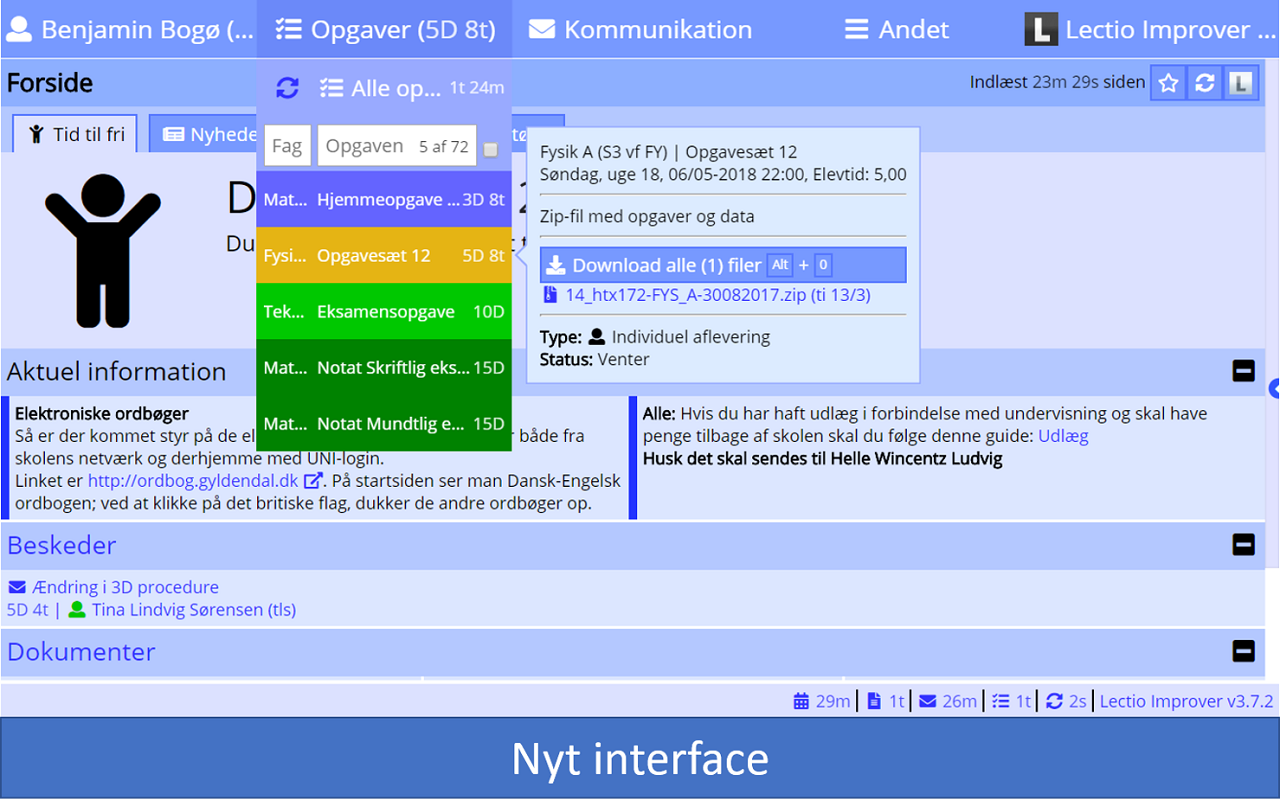1280x800 pixels.
Task: Open the Opgaver (5D 8t) menu
Action: pos(385,29)
